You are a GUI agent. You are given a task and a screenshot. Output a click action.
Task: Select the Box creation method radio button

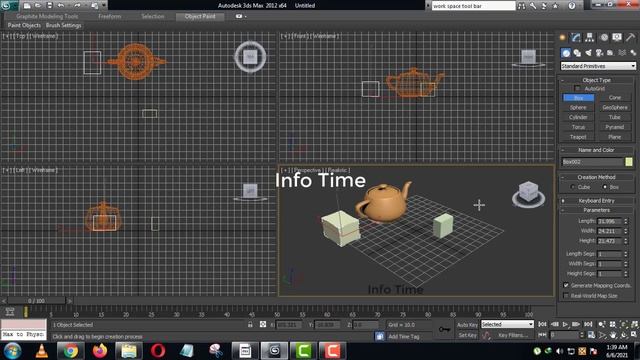click(605, 187)
